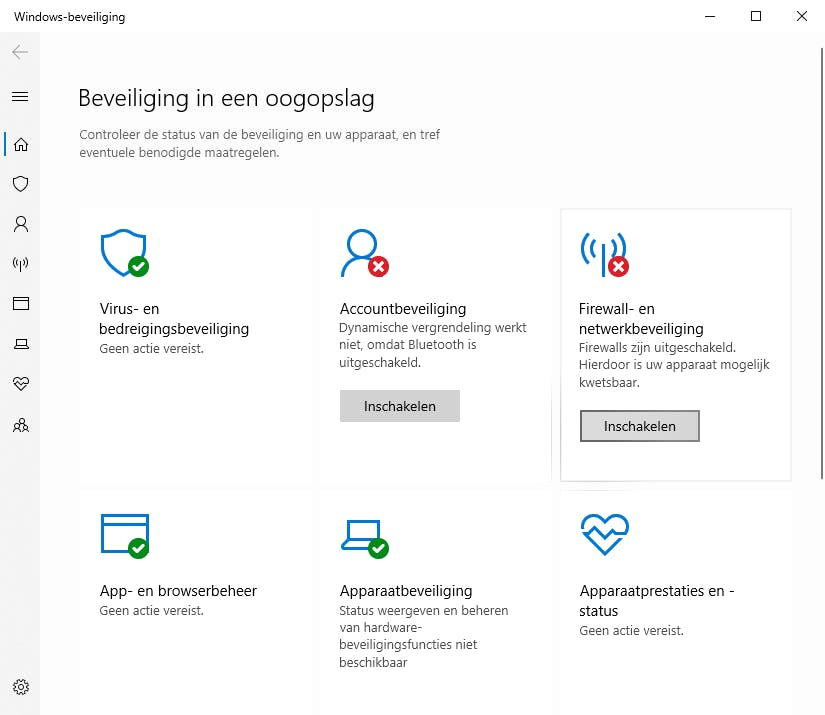This screenshot has height=715, width=825.
Task: Open App- en browserbeheer tile title
Action: [x=178, y=591]
